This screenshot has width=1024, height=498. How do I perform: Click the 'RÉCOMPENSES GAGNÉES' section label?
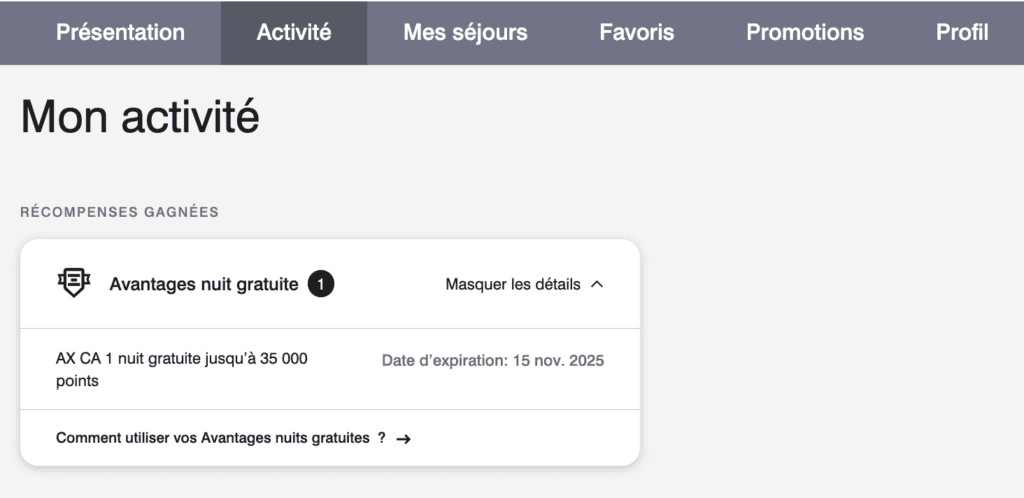[119, 212]
